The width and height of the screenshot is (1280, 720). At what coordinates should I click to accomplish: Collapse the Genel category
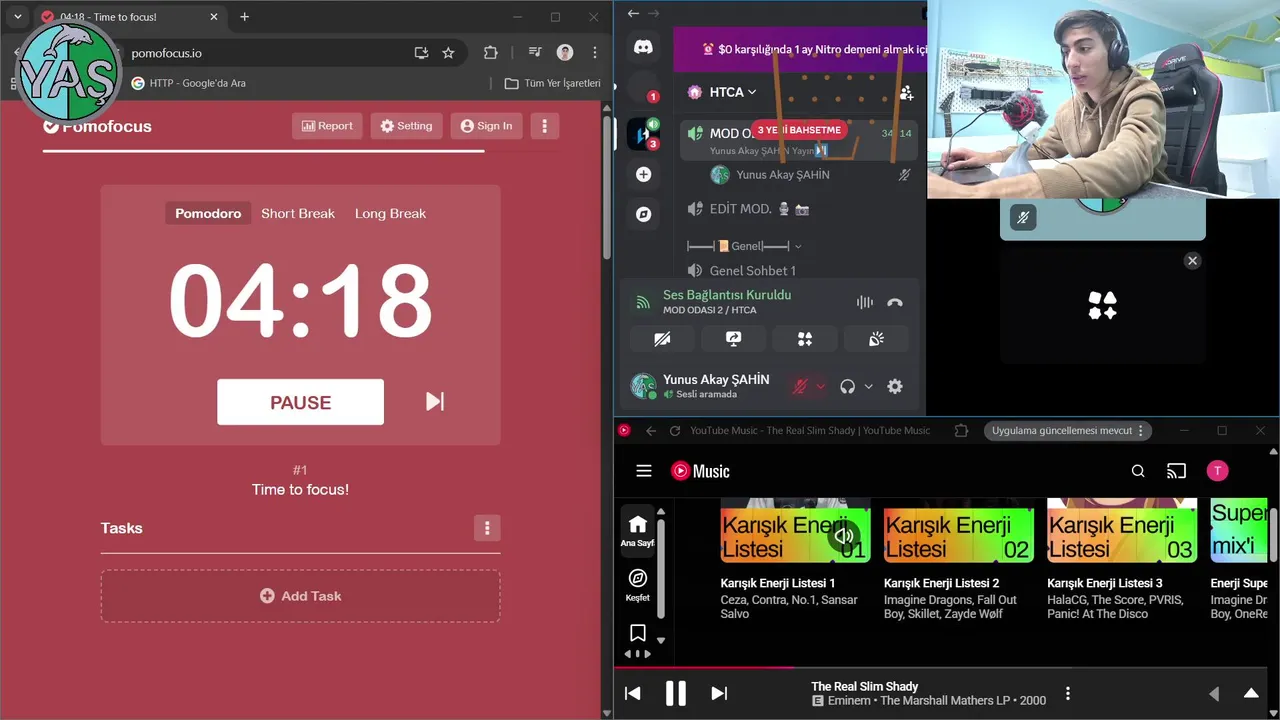[x=744, y=246]
